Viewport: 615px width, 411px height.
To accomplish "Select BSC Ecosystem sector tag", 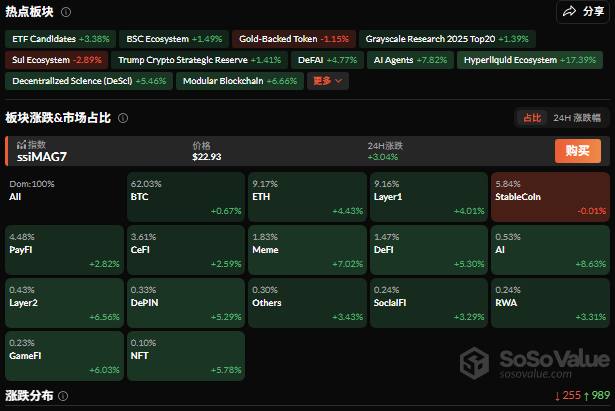I will (x=174, y=39).
